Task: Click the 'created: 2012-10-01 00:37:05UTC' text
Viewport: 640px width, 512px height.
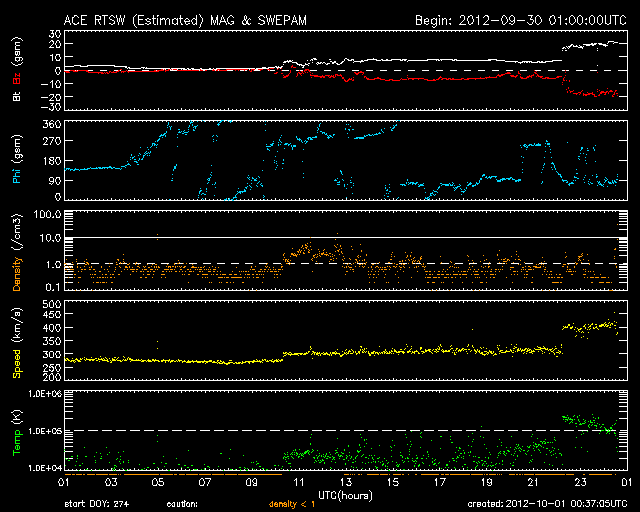Action: [547, 504]
